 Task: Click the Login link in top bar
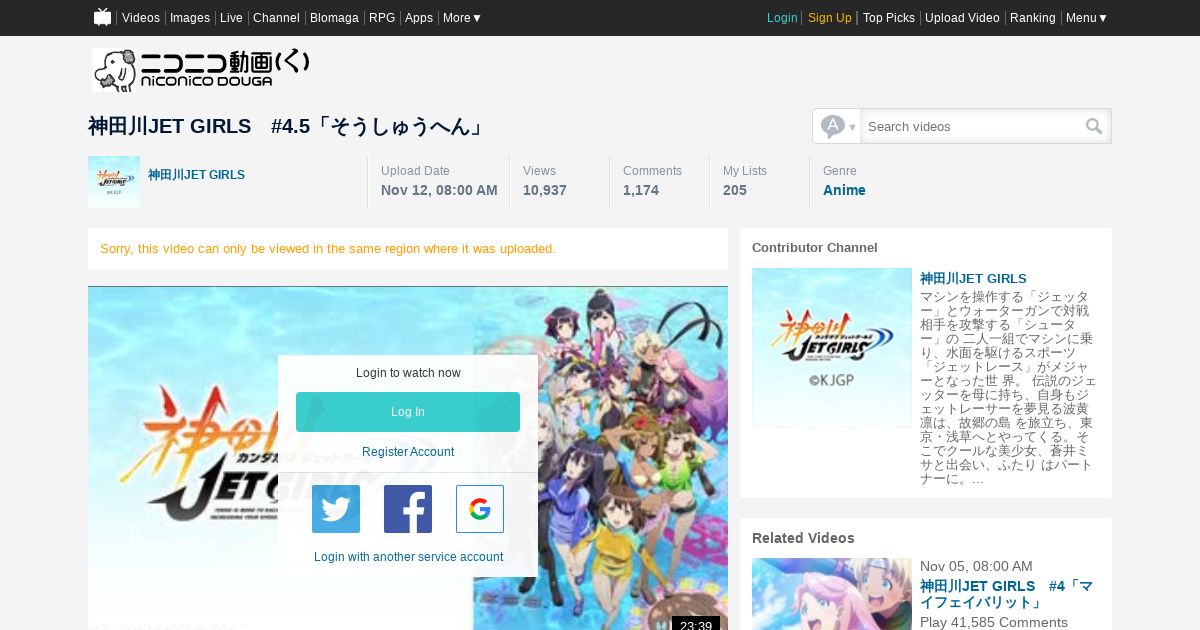tap(782, 18)
